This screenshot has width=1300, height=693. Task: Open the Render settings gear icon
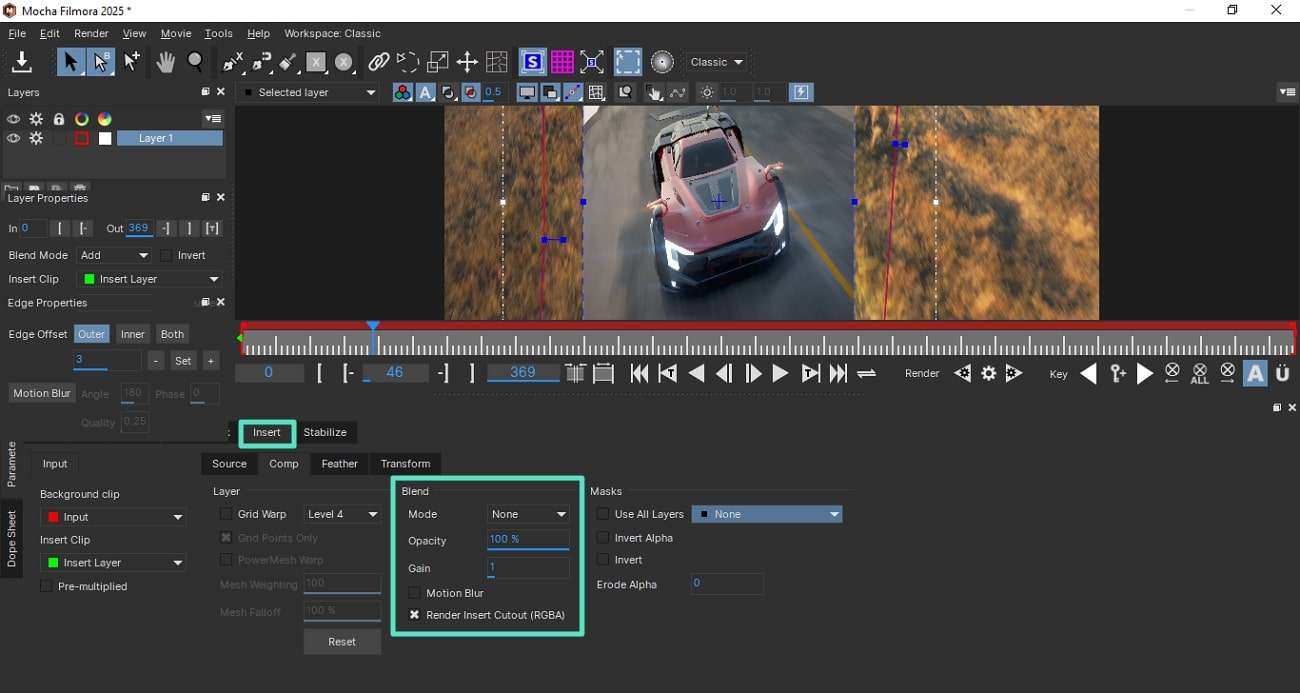click(989, 374)
